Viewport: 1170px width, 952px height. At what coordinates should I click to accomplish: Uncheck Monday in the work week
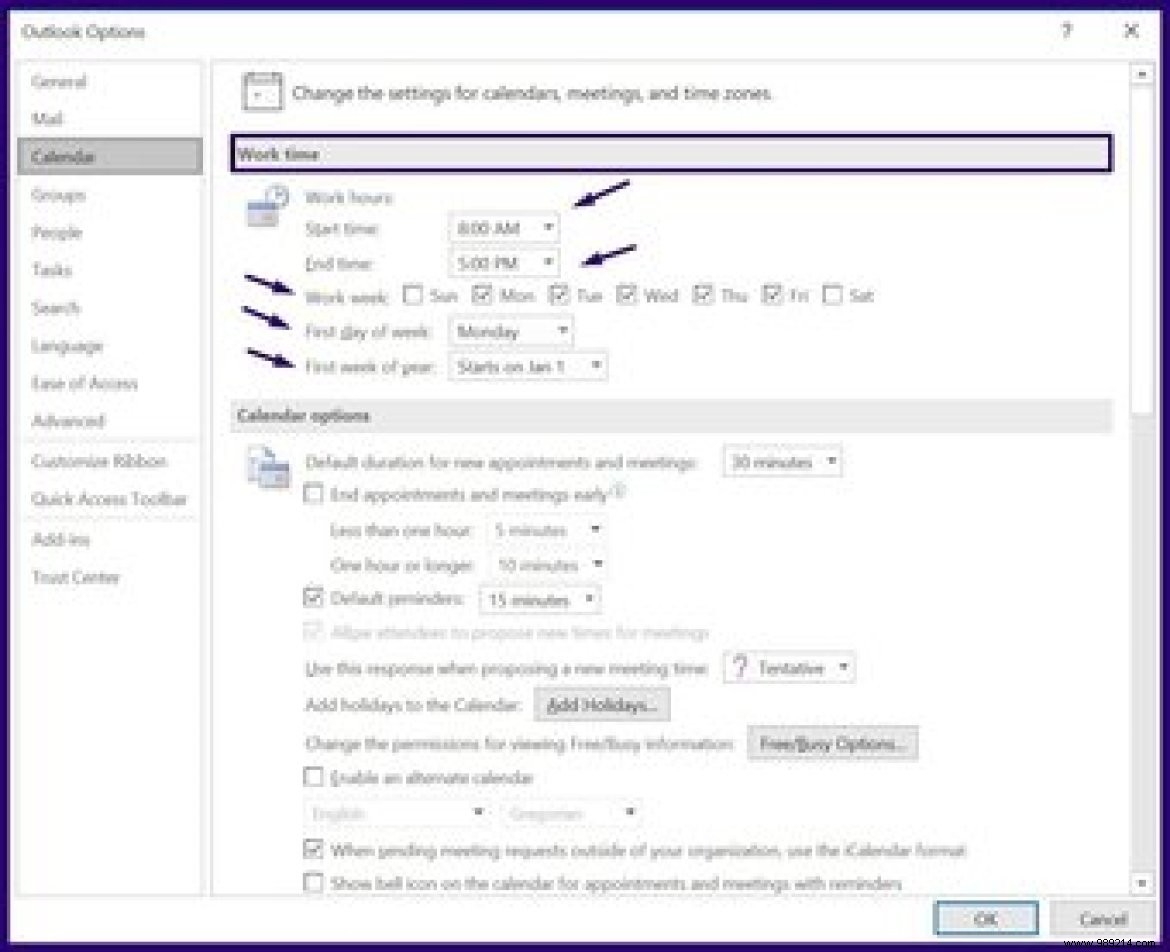click(x=485, y=295)
